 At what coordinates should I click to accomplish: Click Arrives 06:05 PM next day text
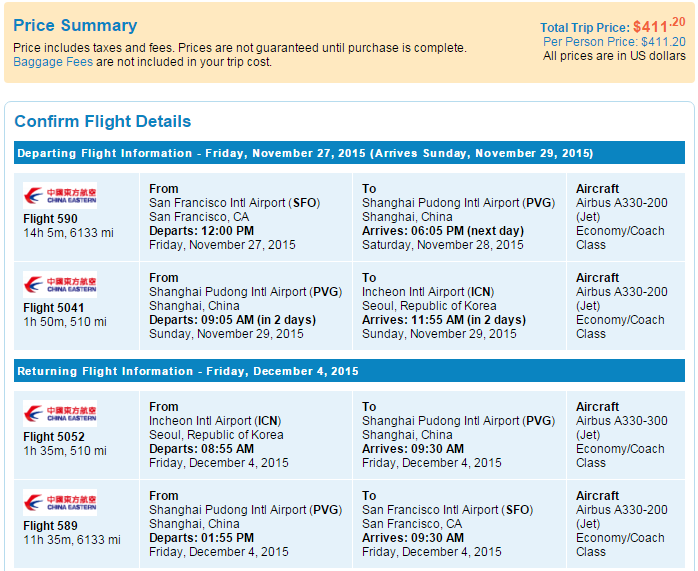(x=443, y=231)
